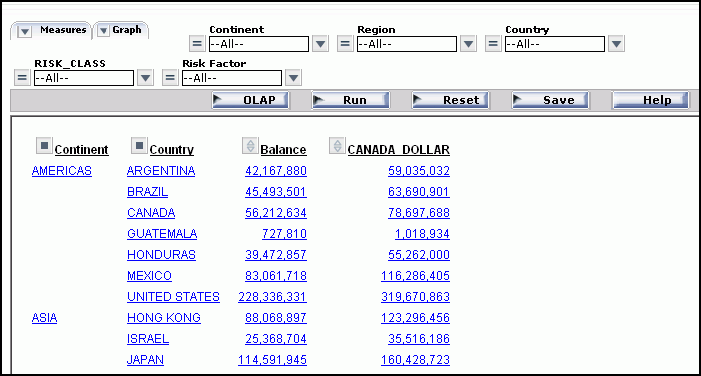Viewport: 701px width, 376px height.
Task: Open the HONG KONG country link
Action: [164, 318]
